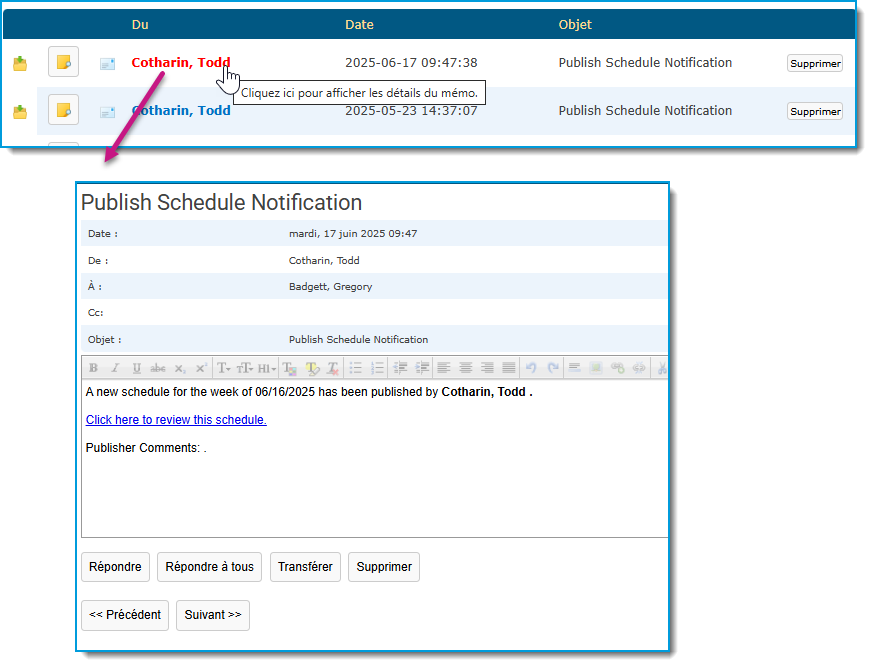Apply superscript formatting
871x666 pixels.
tap(201, 368)
